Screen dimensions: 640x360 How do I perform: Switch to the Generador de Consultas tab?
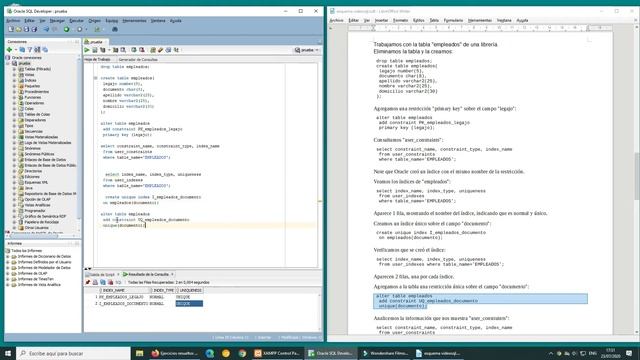point(138,60)
